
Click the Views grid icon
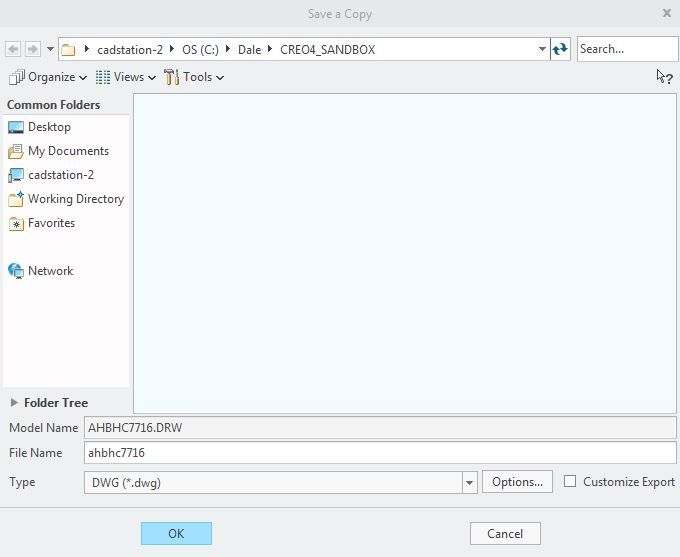tap(103, 77)
